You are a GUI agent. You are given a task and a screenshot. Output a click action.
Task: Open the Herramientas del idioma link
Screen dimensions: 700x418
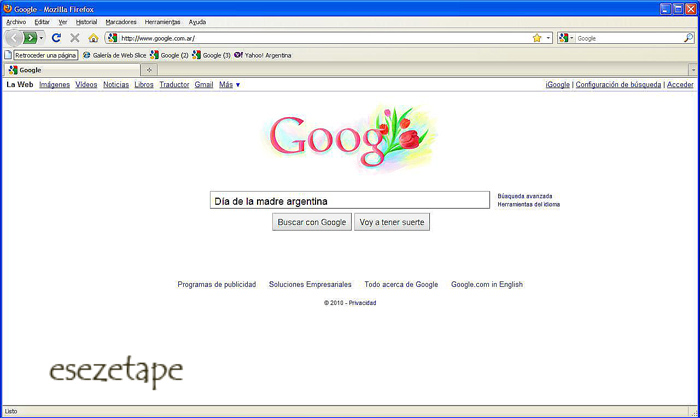click(x=529, y=204)
